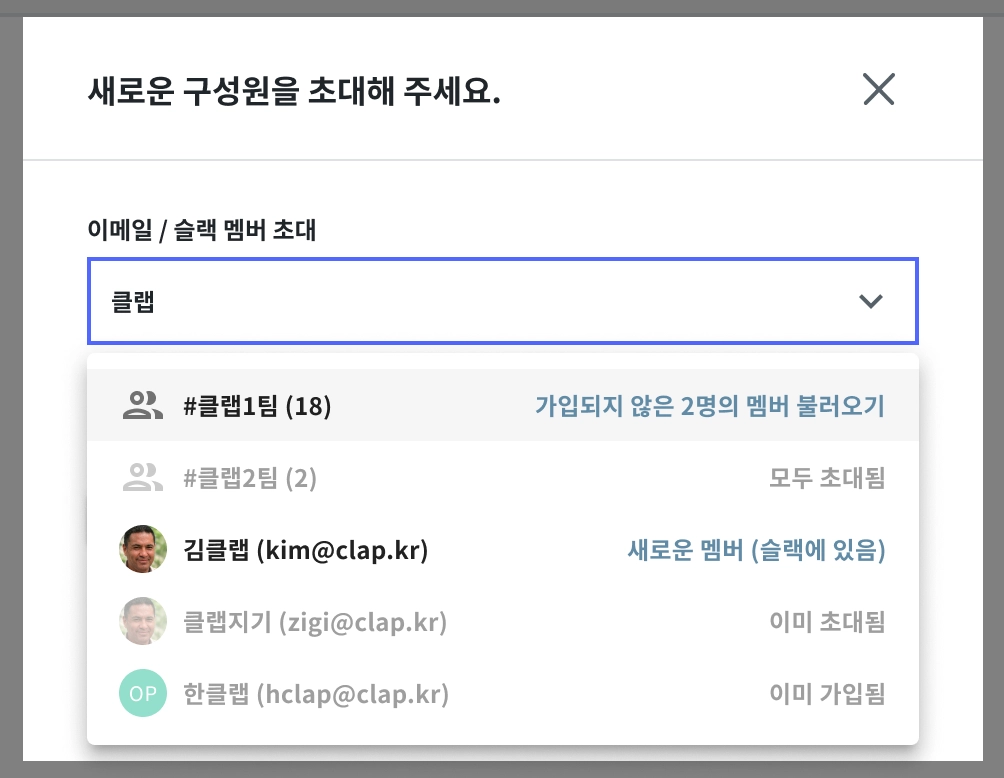Screen dimensions: 1004x778
Task: Select the #클랩1팀 (18) channel option
Action: coord(257,406)
